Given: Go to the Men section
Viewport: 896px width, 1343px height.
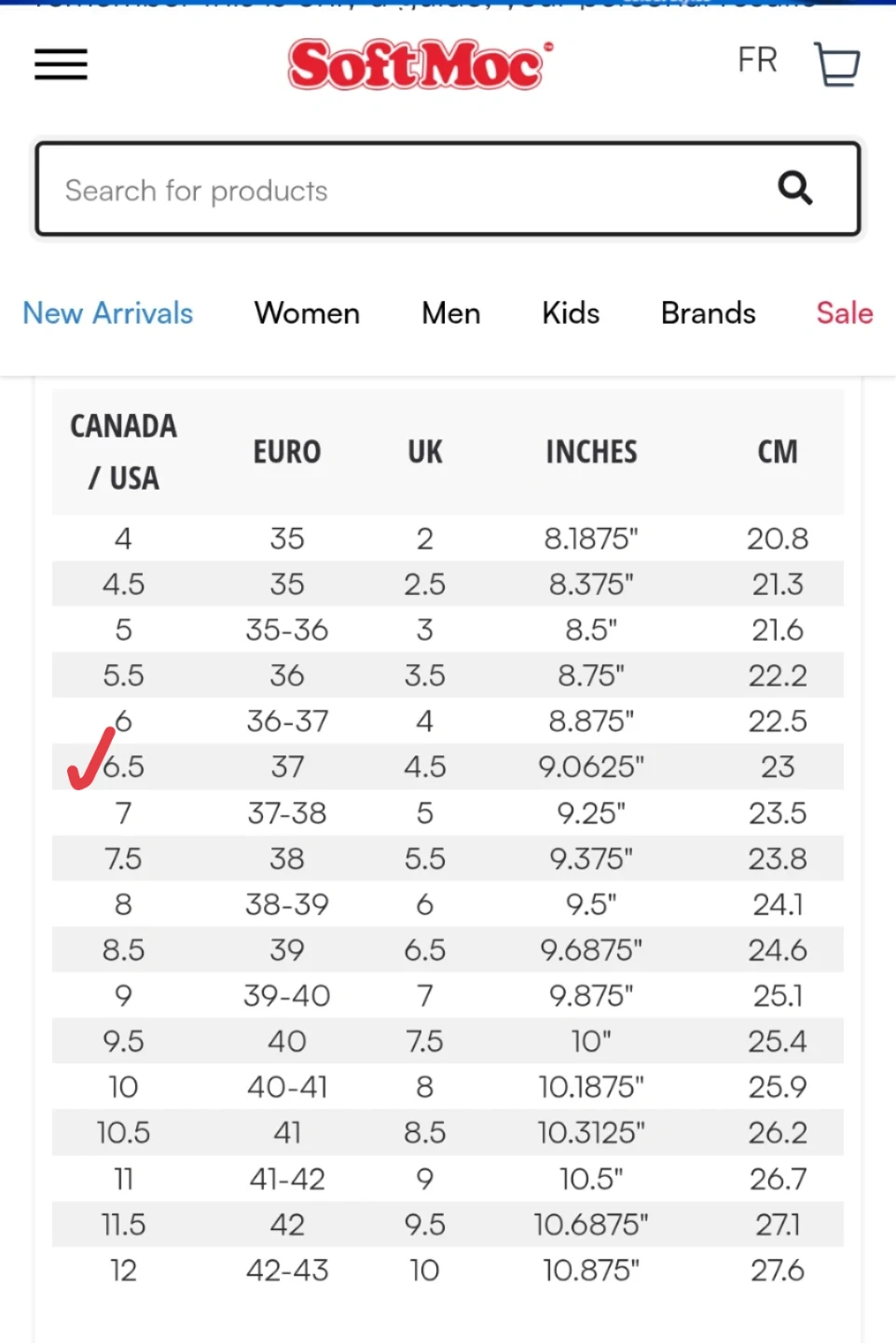Looking at the screenshot, I should point(451,313).
